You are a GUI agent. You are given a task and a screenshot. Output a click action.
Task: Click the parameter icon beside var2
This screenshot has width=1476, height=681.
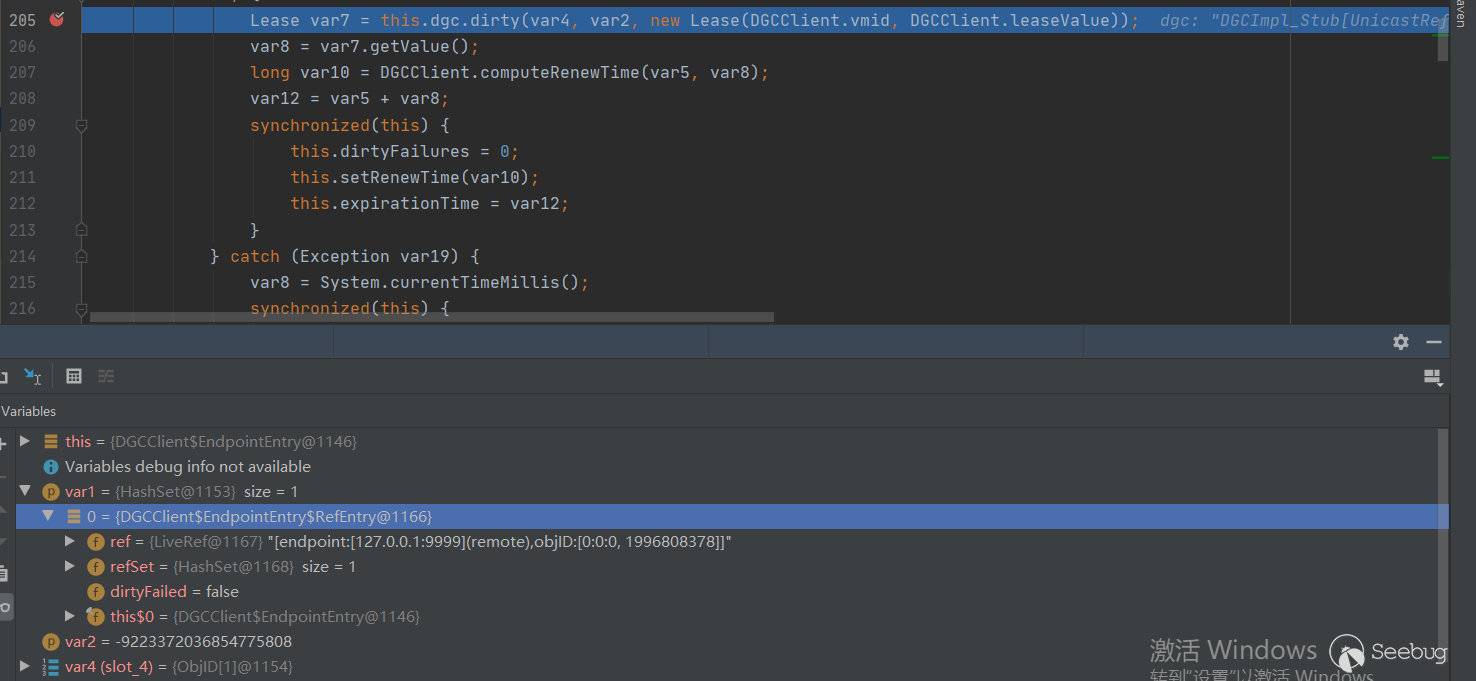click(x=50, y=641)
